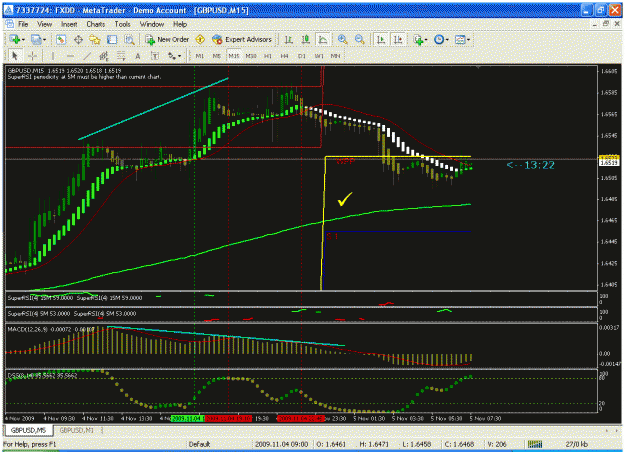Select the Crosshair tool
Screen dimensions: 625x452
click(32, 56)
